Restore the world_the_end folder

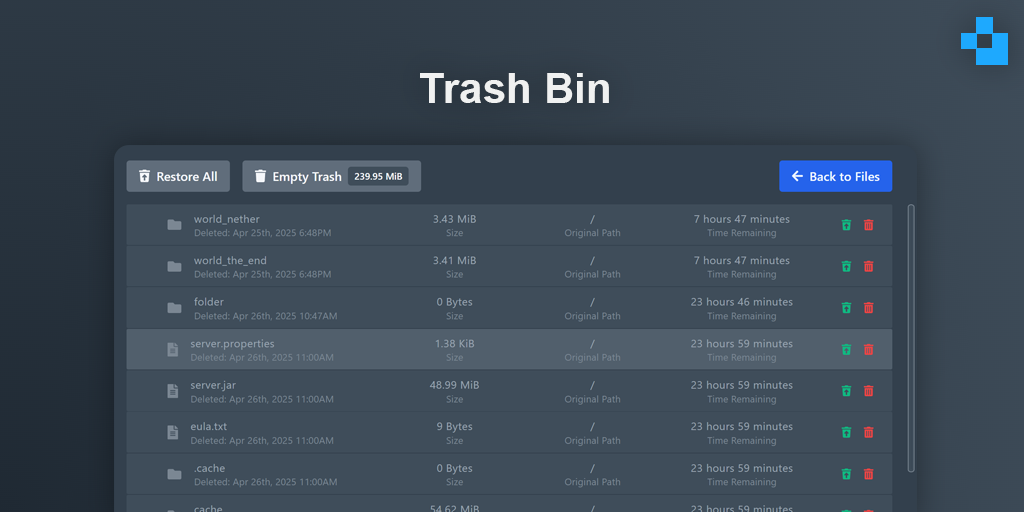(846, 266)
